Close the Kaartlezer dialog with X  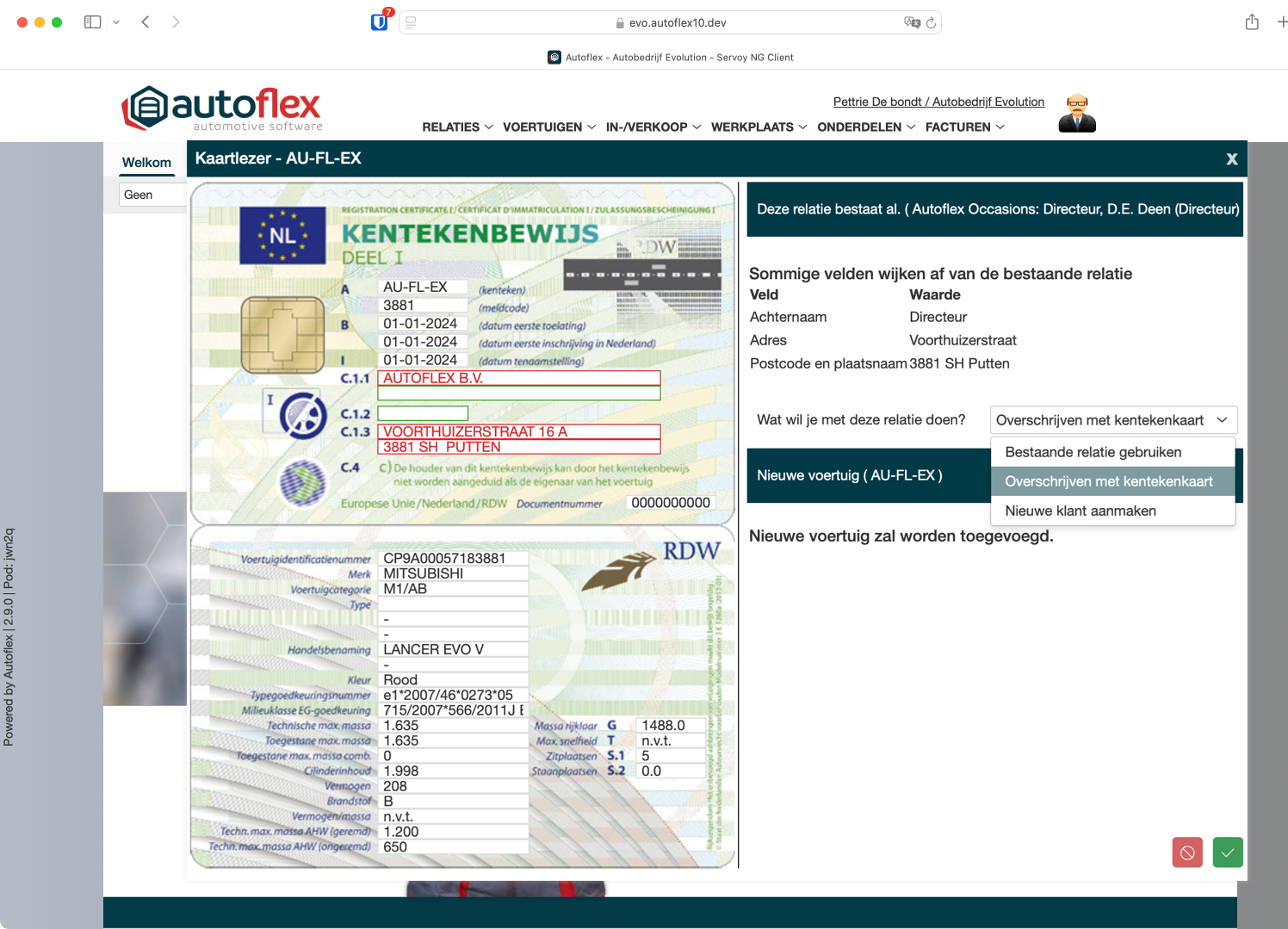click(x=1231, y=159)
